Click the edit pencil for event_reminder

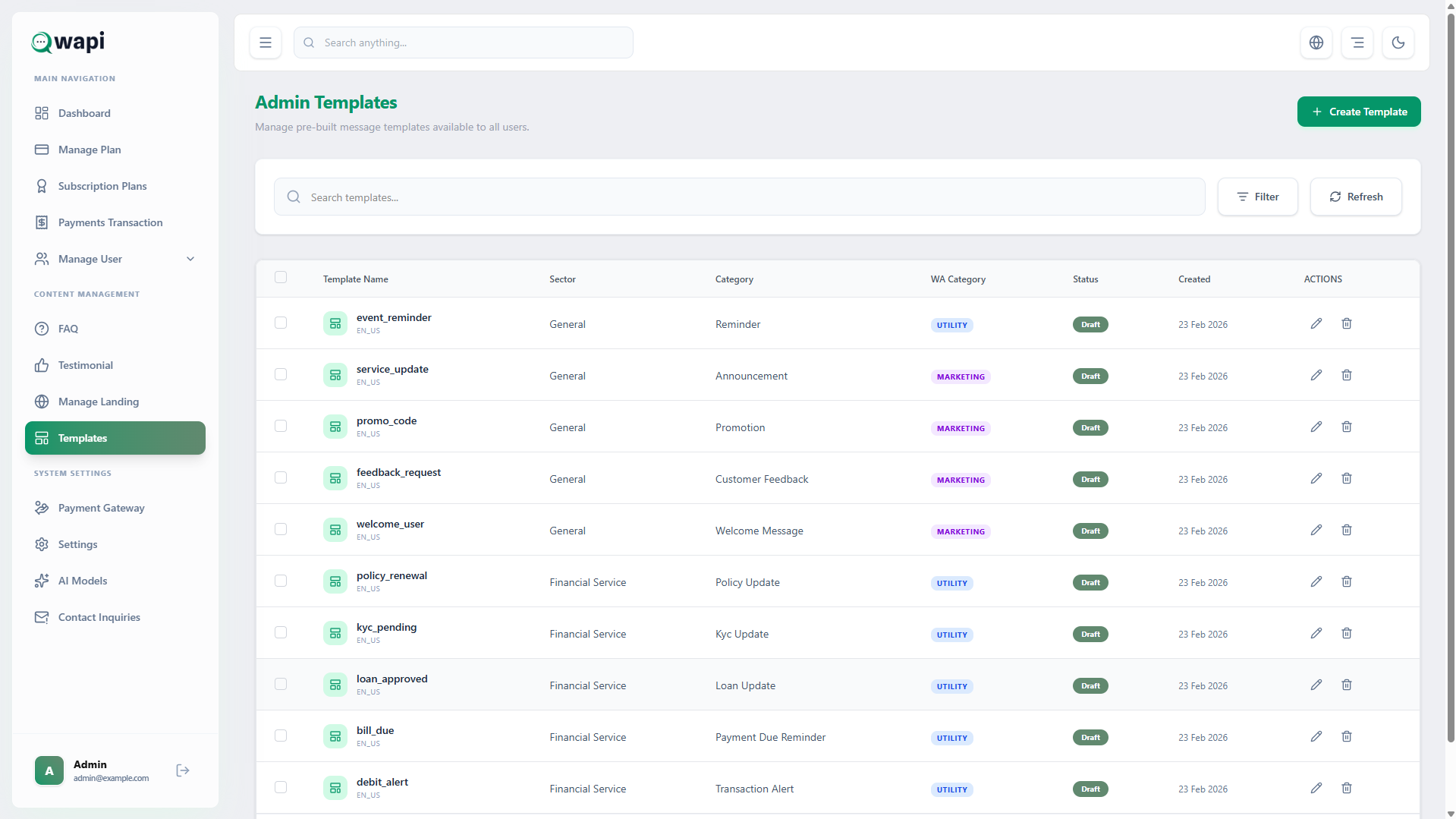pyautogui.click(x=1316, y=324)
